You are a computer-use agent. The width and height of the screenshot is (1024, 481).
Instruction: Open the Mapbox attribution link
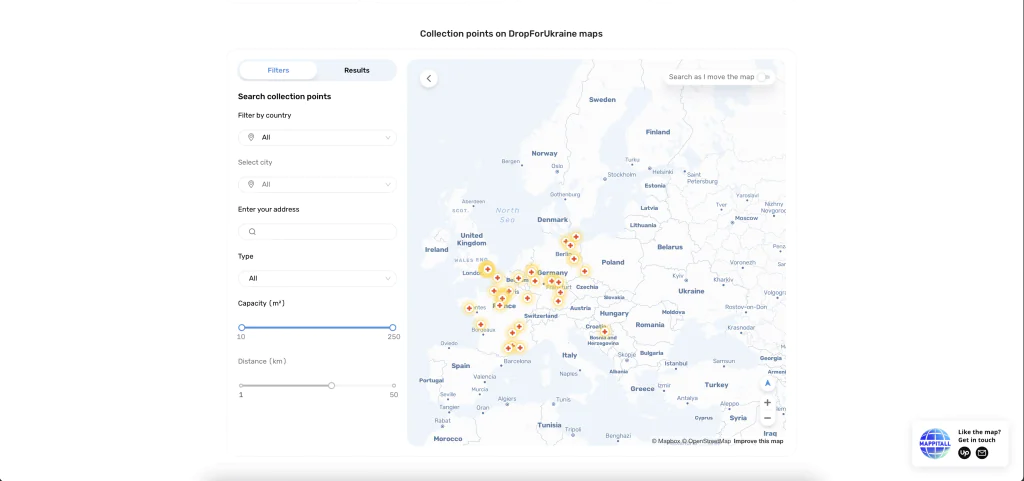666,441
